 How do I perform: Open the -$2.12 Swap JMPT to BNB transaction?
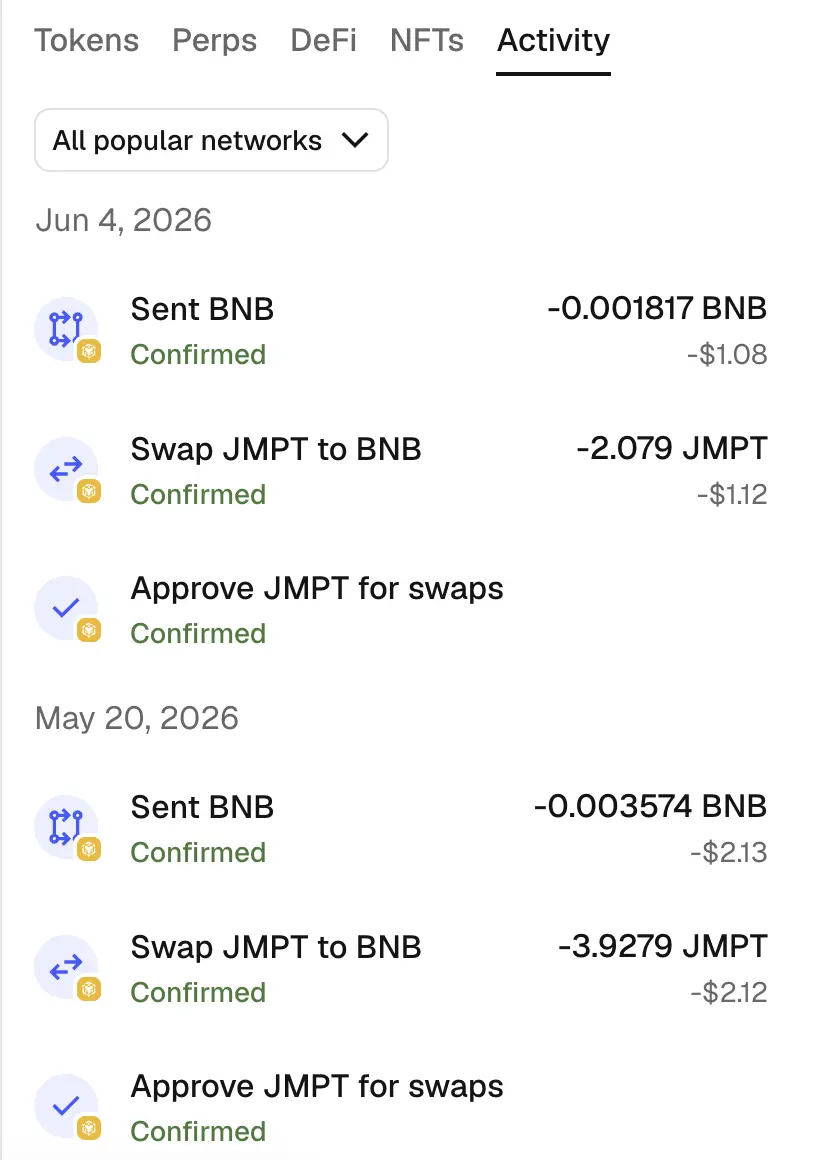pyautogui.click(x=401, y=968)
